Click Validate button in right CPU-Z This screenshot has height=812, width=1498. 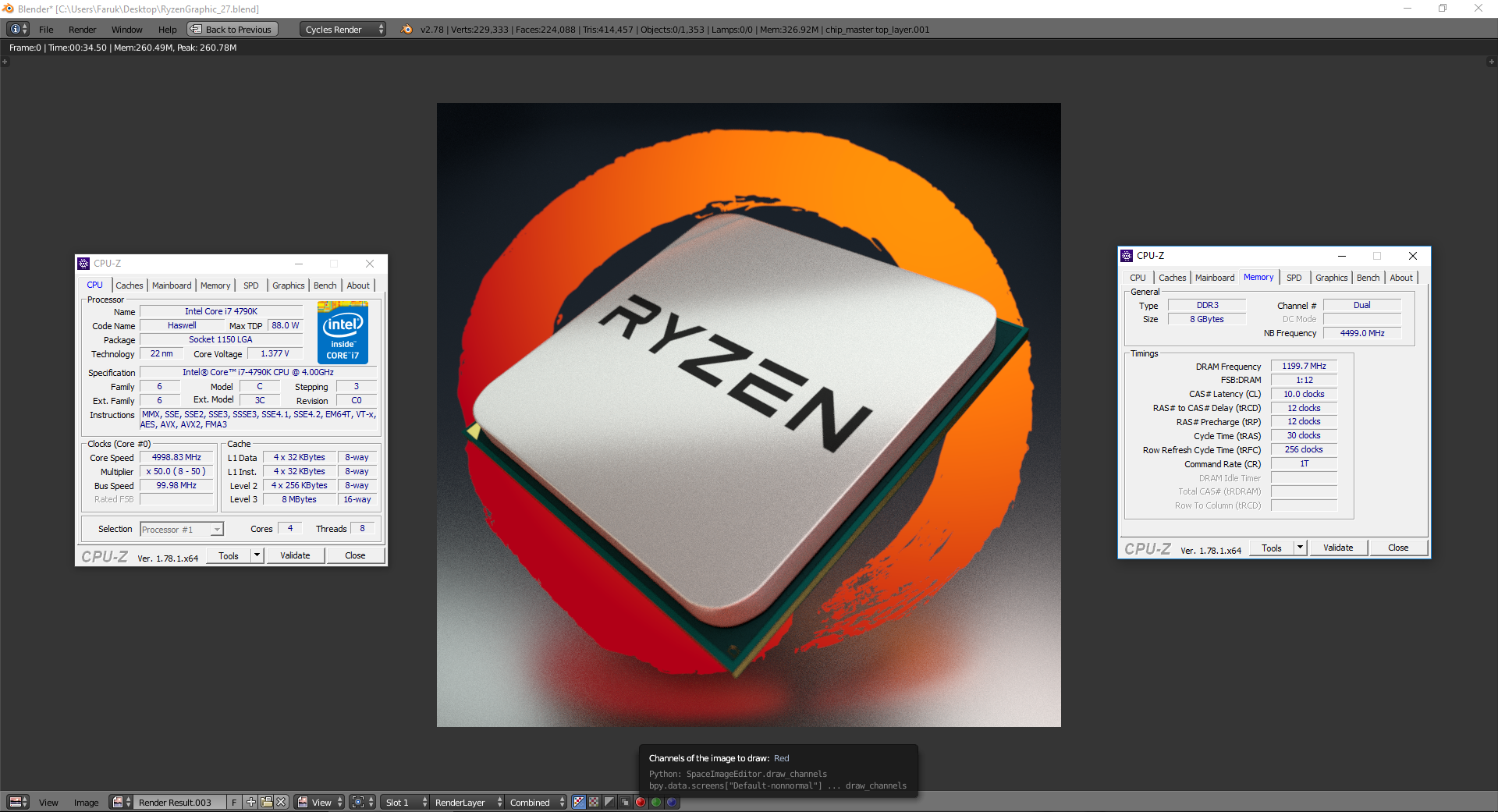(1338, 548)
